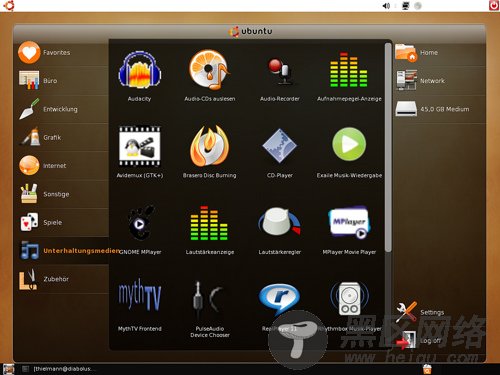The height and width of the screenshot is (375, 500).
Task: Click the Ubuntu logo in top-left corner
Action: pos(8,5)
